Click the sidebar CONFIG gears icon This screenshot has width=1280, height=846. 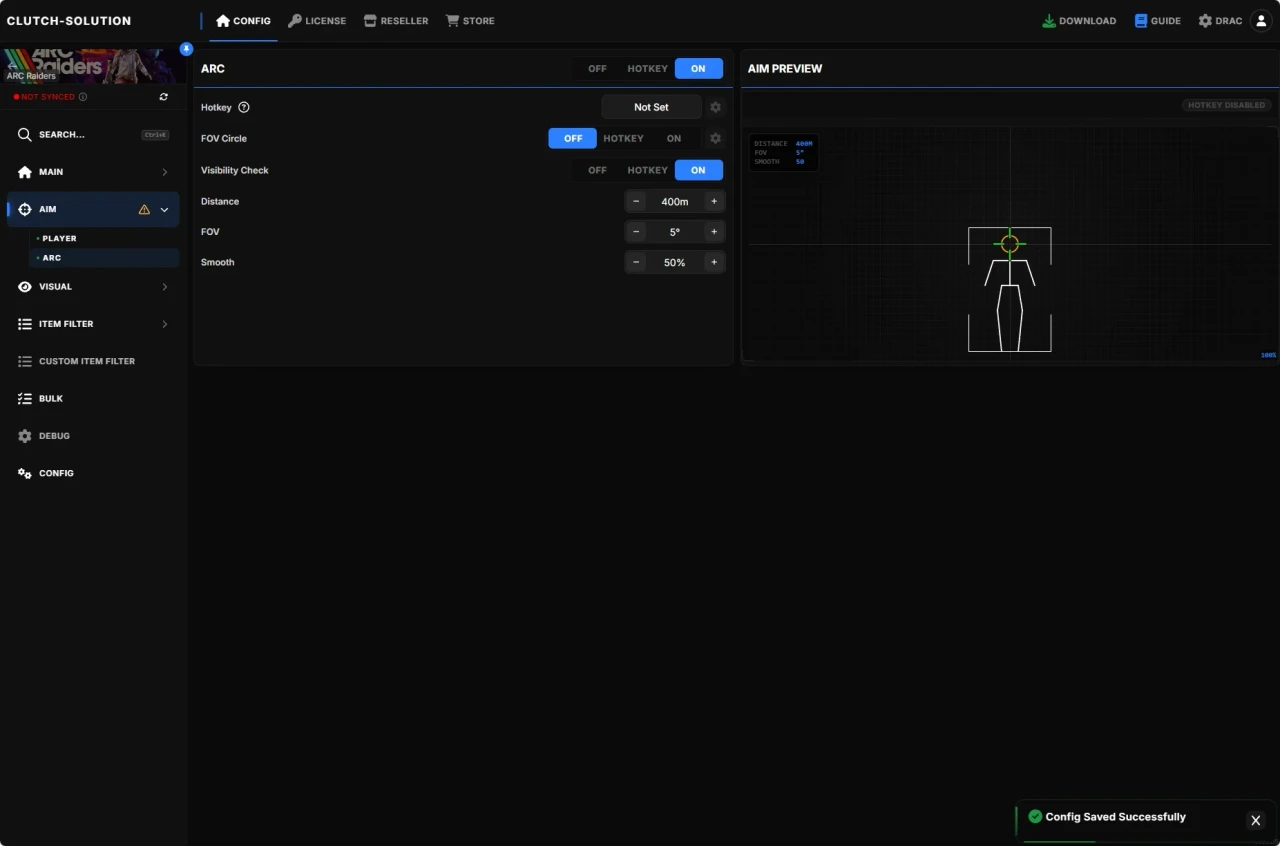[25, 473]
